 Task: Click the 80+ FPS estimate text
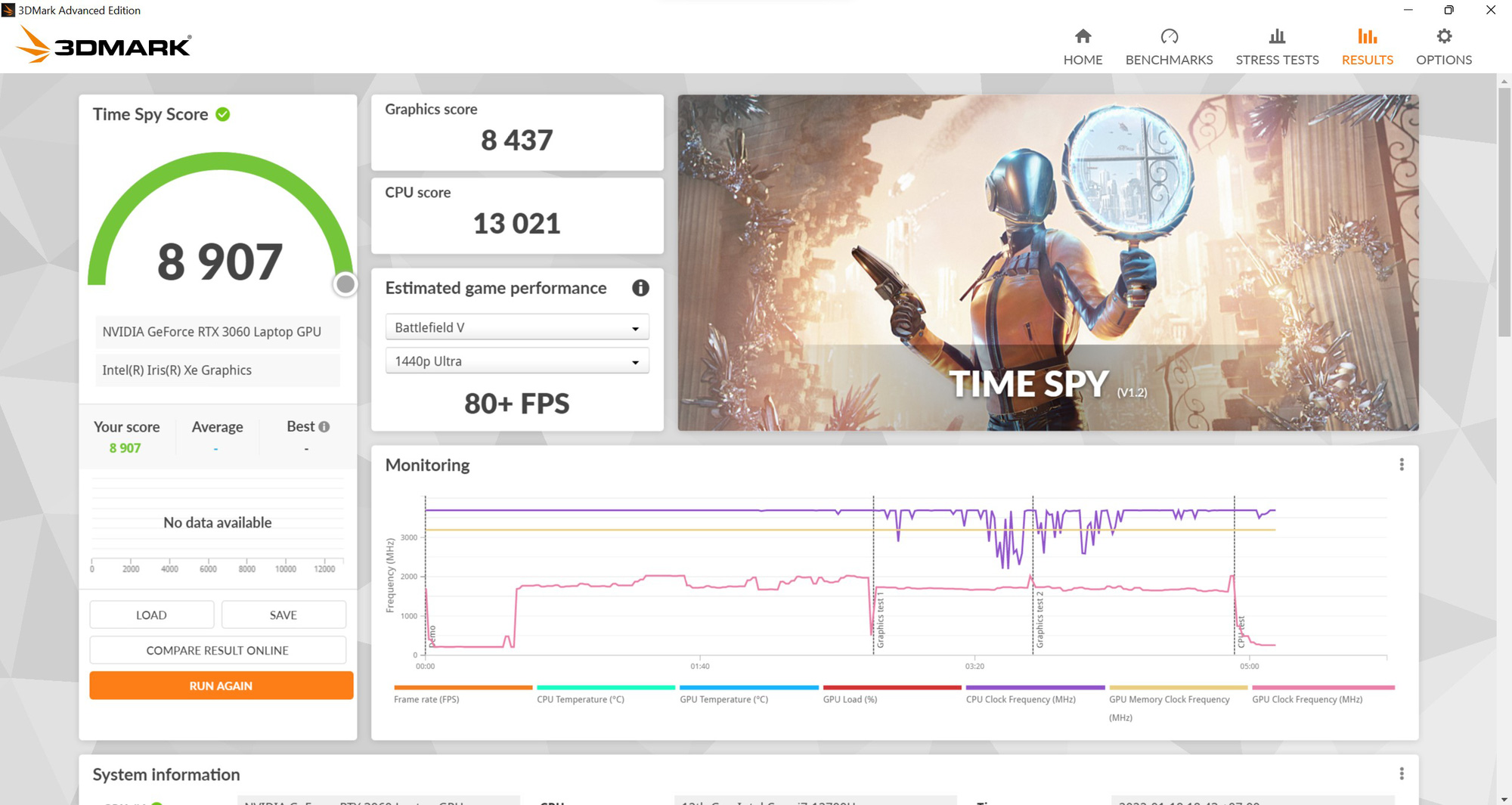[x=517, y=404]
